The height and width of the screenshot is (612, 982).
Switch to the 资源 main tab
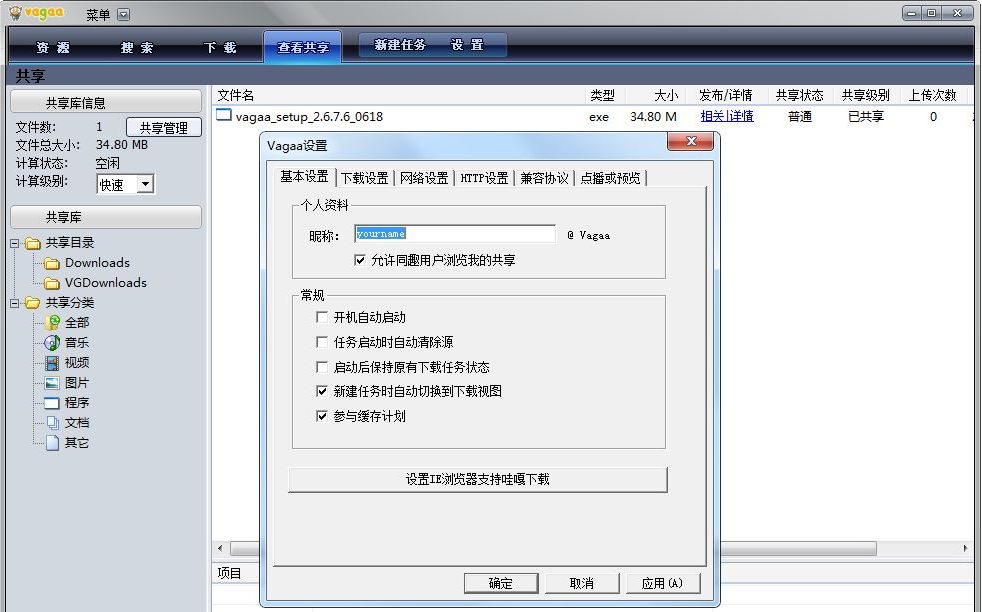coord(53,48)
